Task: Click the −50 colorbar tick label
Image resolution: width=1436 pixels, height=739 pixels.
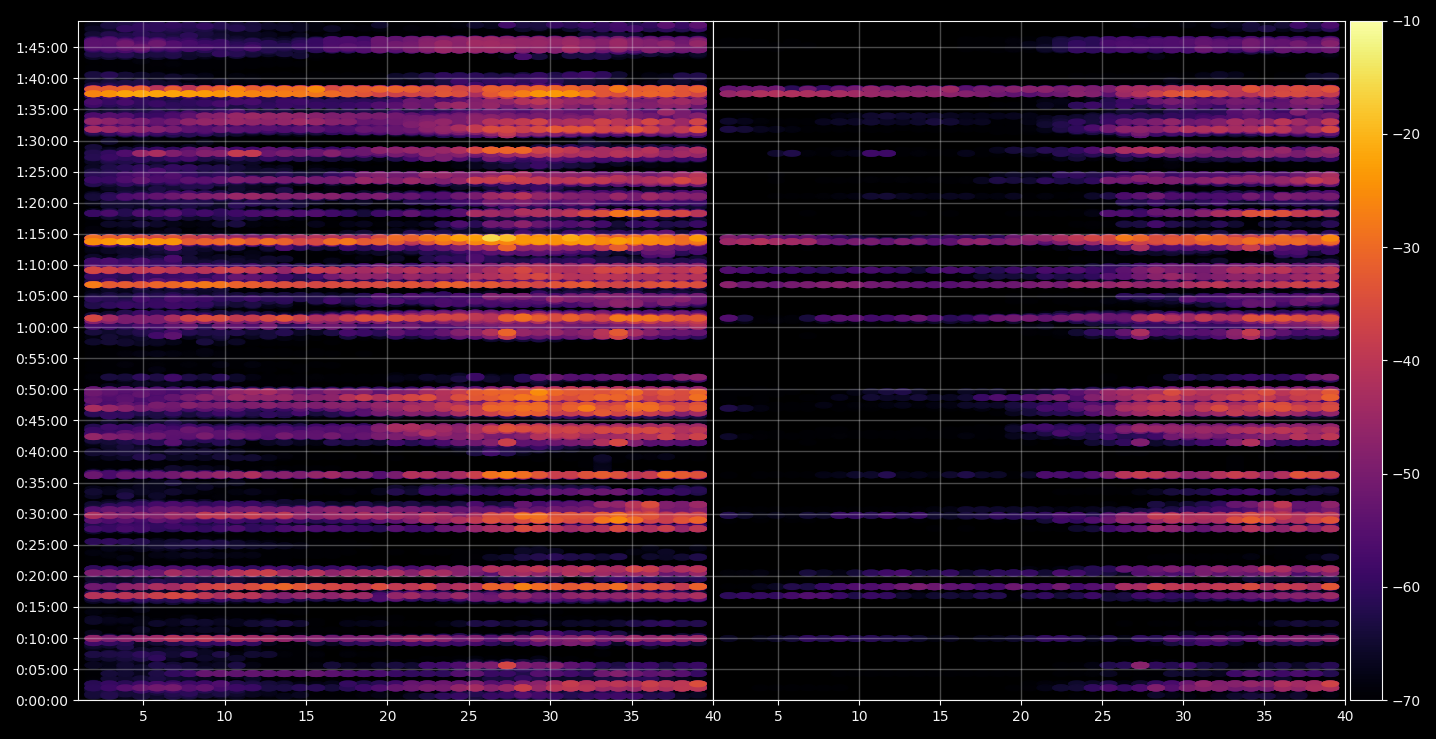Action: pyautogui.click(x=1405, y=474)
